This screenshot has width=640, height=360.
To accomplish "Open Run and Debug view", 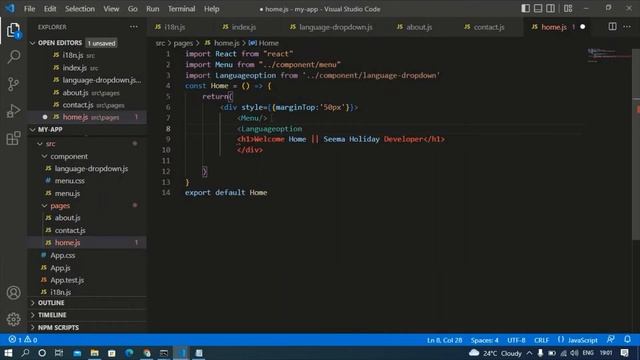I will tap(13, 111).
